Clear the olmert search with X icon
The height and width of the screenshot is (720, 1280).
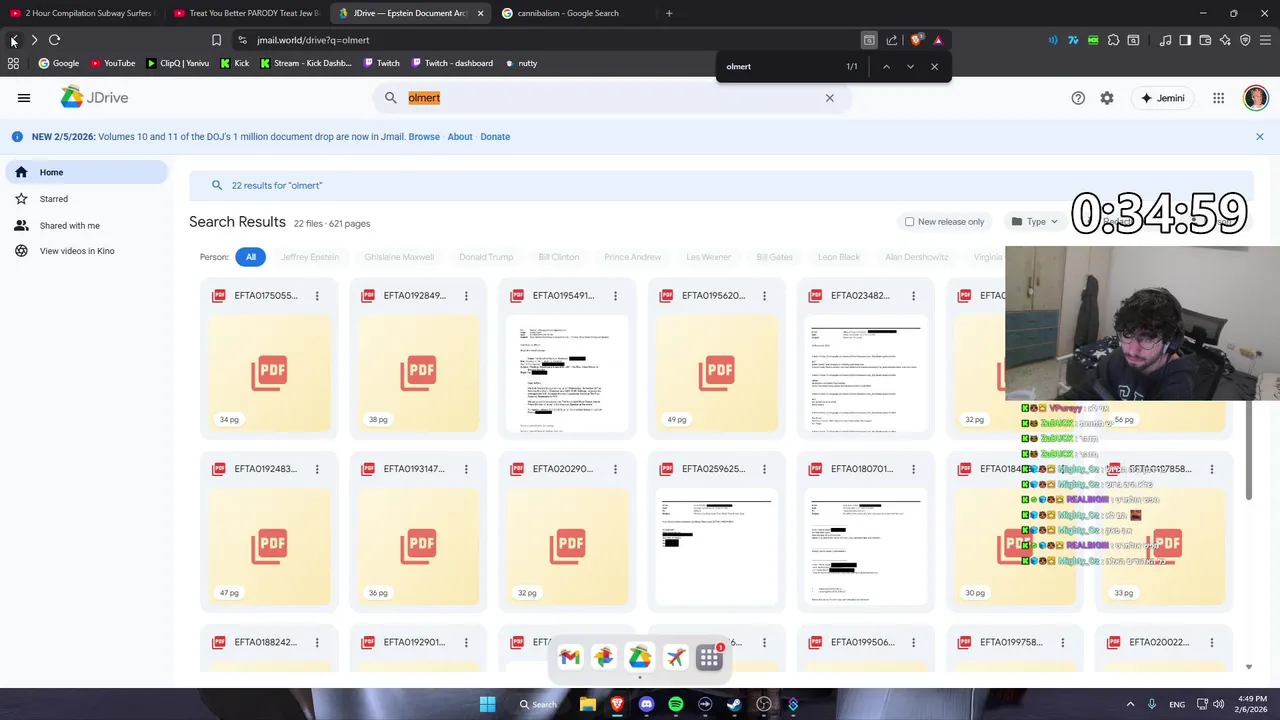[829, 98]
